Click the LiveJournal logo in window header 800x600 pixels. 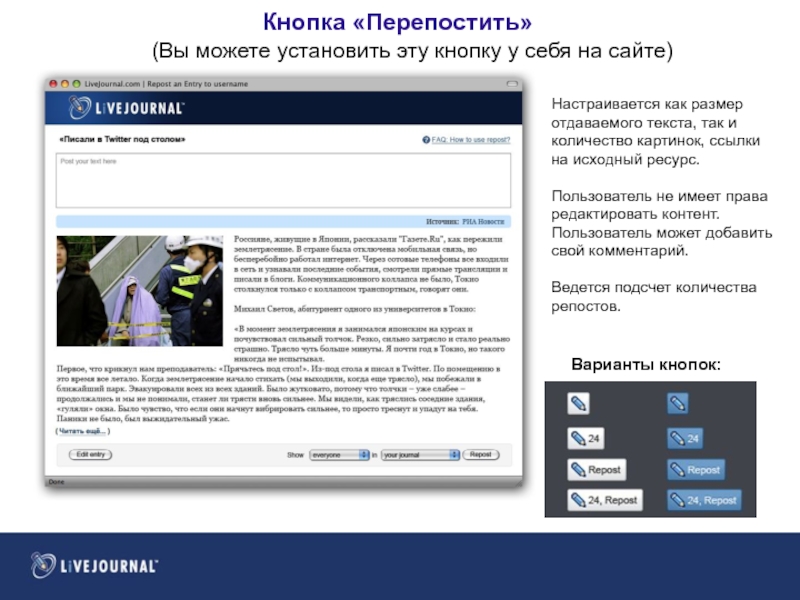click(x=126, y=108)
